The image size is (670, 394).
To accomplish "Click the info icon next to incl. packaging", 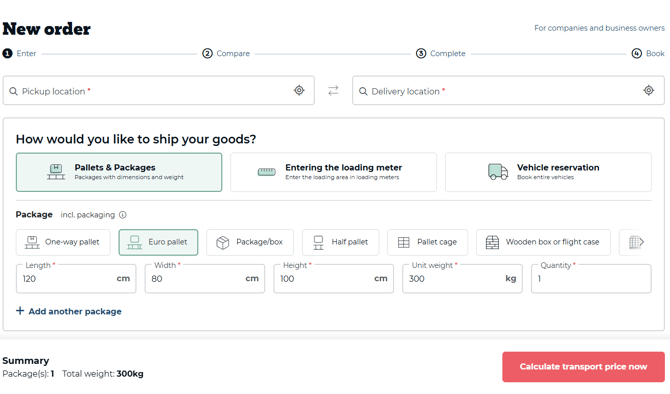I will tap(123, 215).
